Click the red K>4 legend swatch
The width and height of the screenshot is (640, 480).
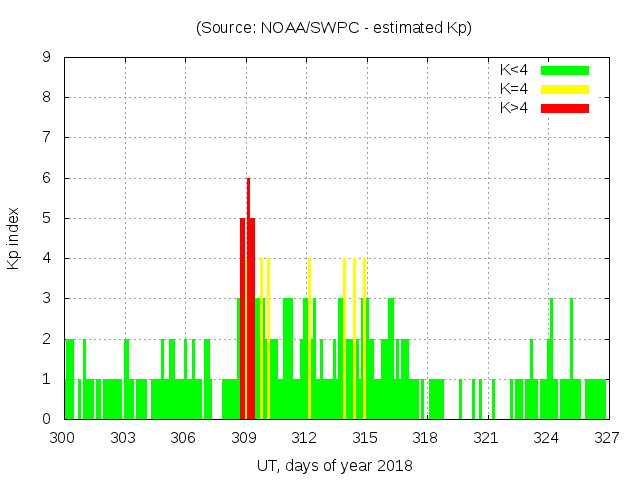click(x=565, y=108)
